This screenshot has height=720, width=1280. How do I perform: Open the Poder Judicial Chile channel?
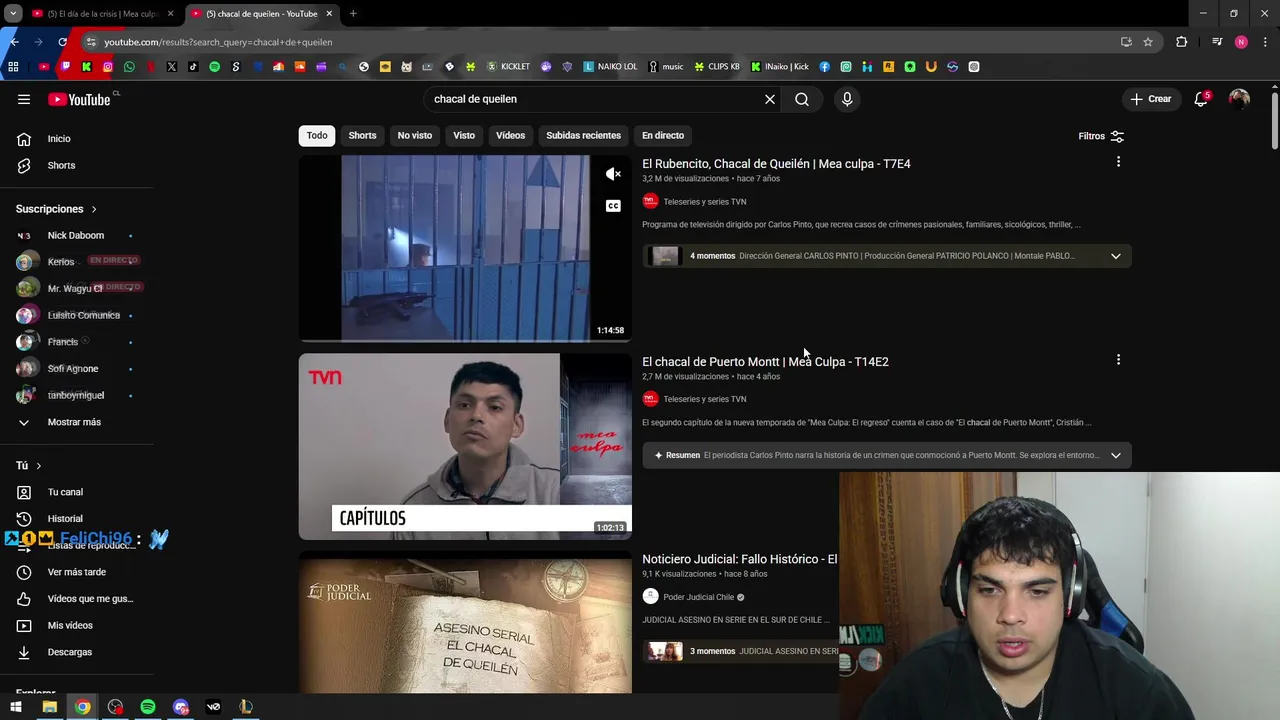click(x=698, y=597)
